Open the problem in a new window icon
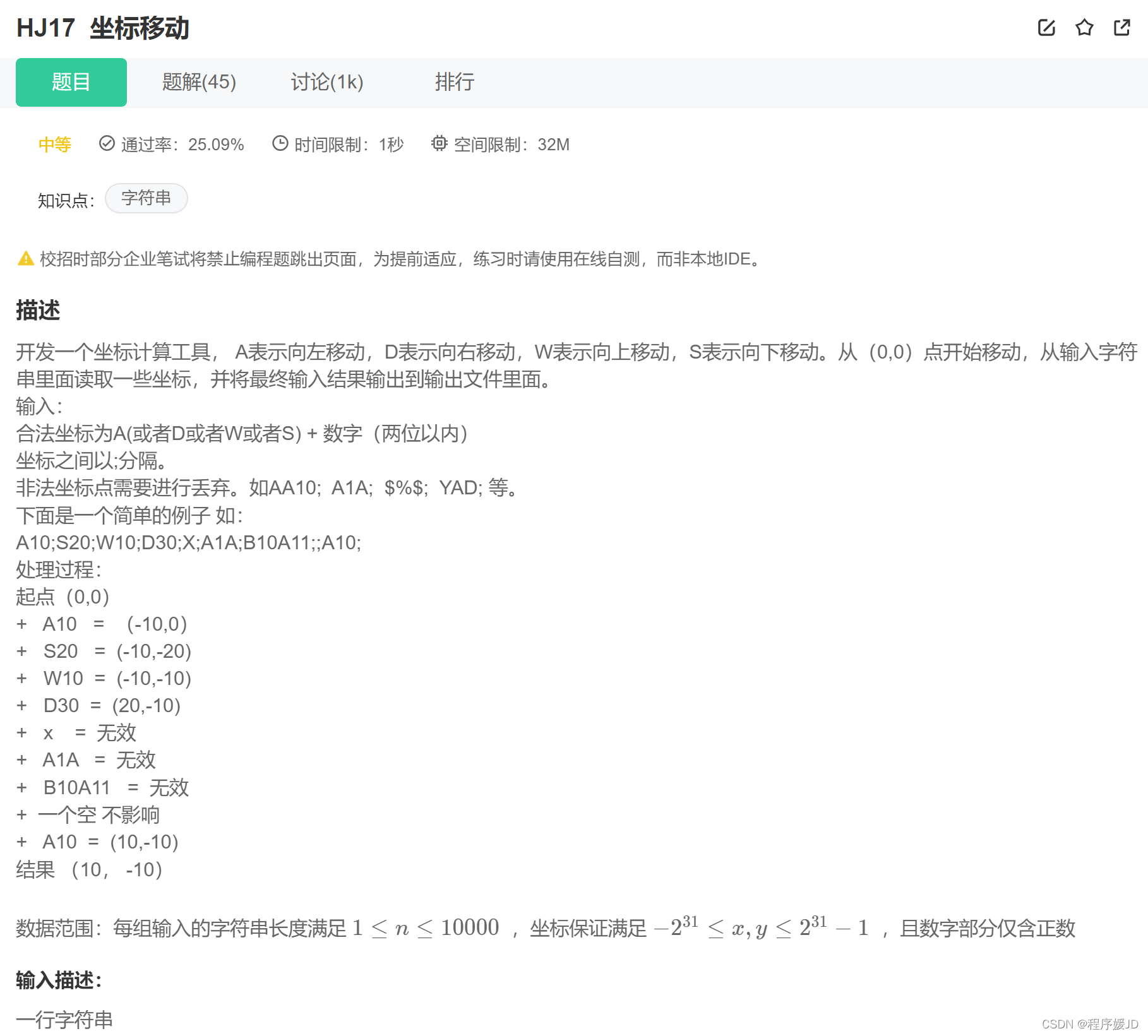 coord(1121,28)
